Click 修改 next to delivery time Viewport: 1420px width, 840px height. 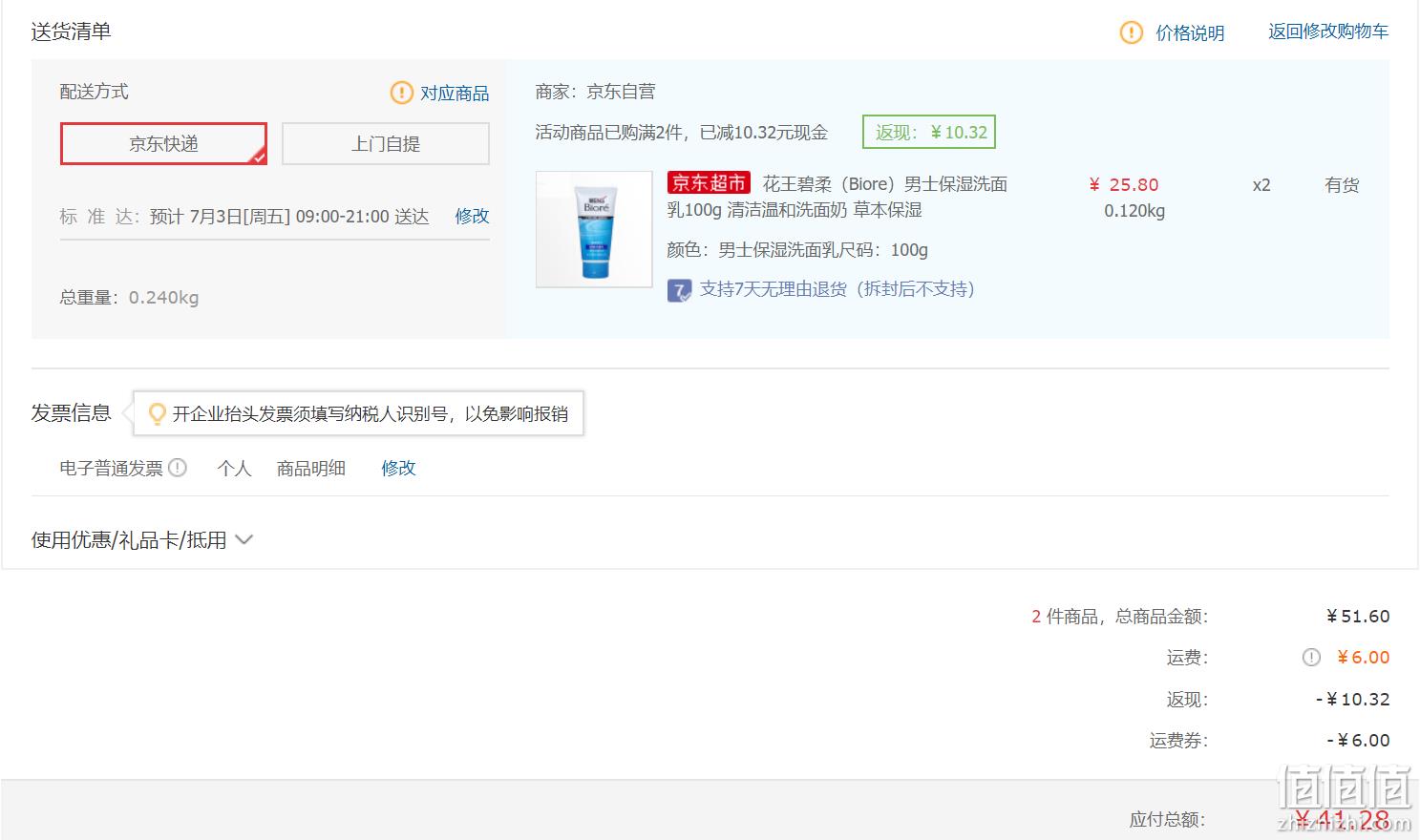[x=472, y=217]
